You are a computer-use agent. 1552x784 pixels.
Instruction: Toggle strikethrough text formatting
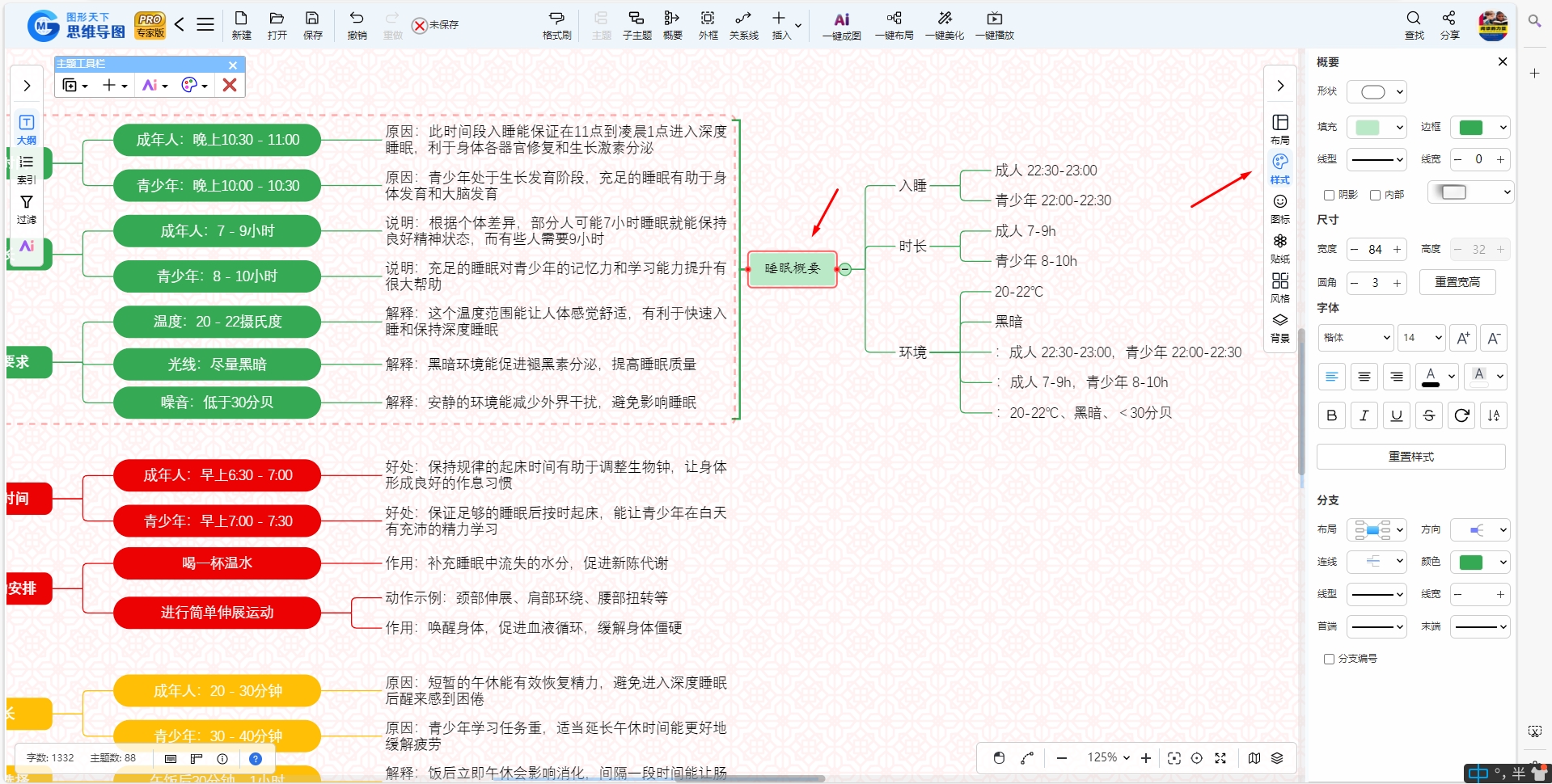[x=1429, y=415]
